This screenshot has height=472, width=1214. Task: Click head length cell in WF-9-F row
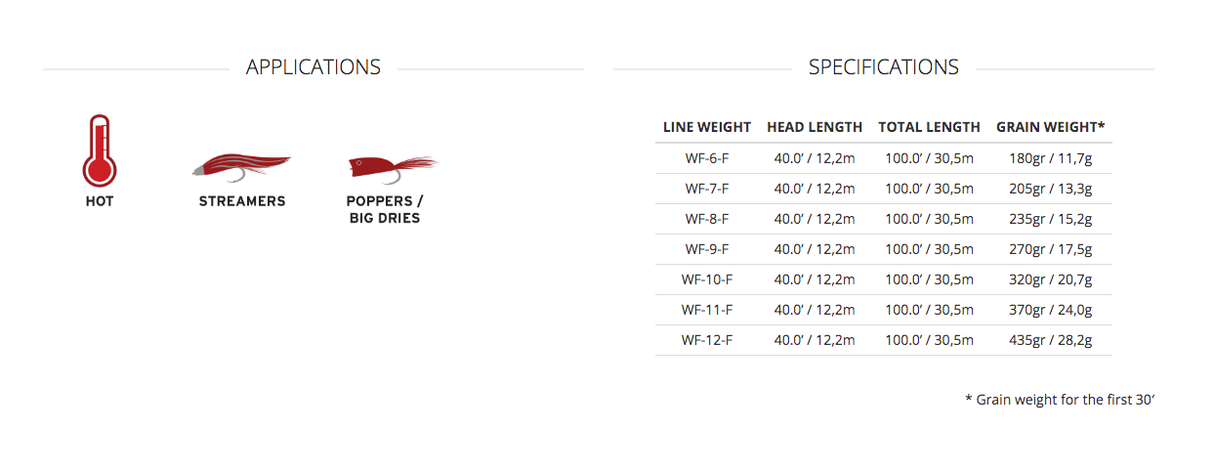(x=814, y=249)
